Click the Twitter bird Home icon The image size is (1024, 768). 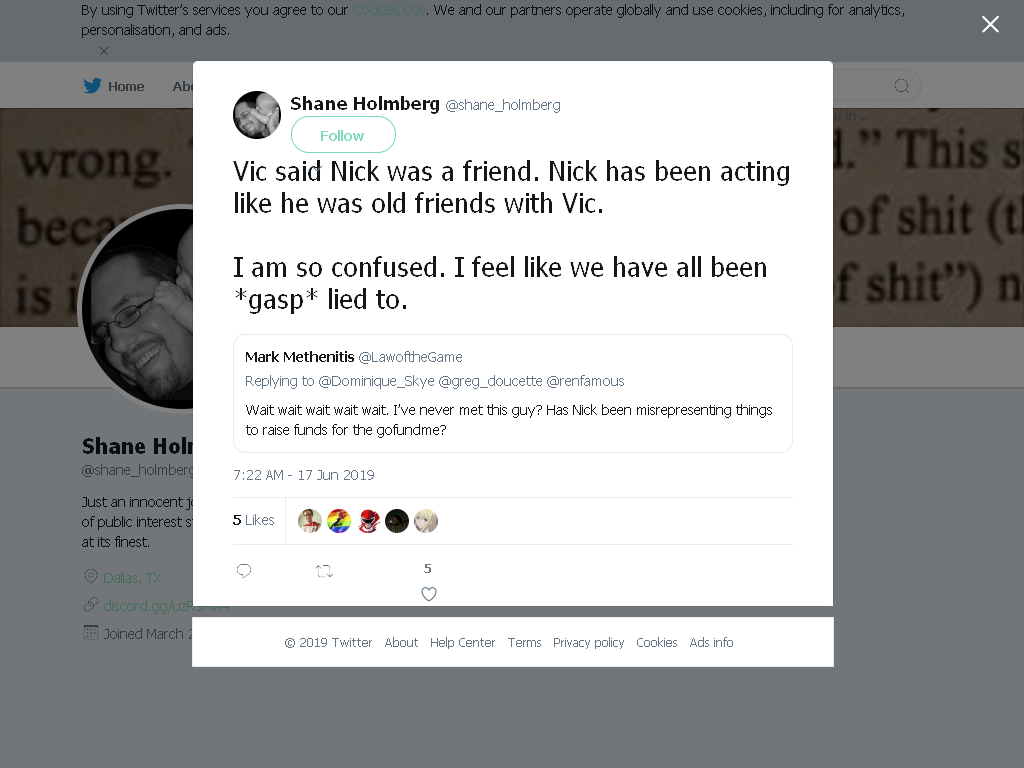click(92, 86)
